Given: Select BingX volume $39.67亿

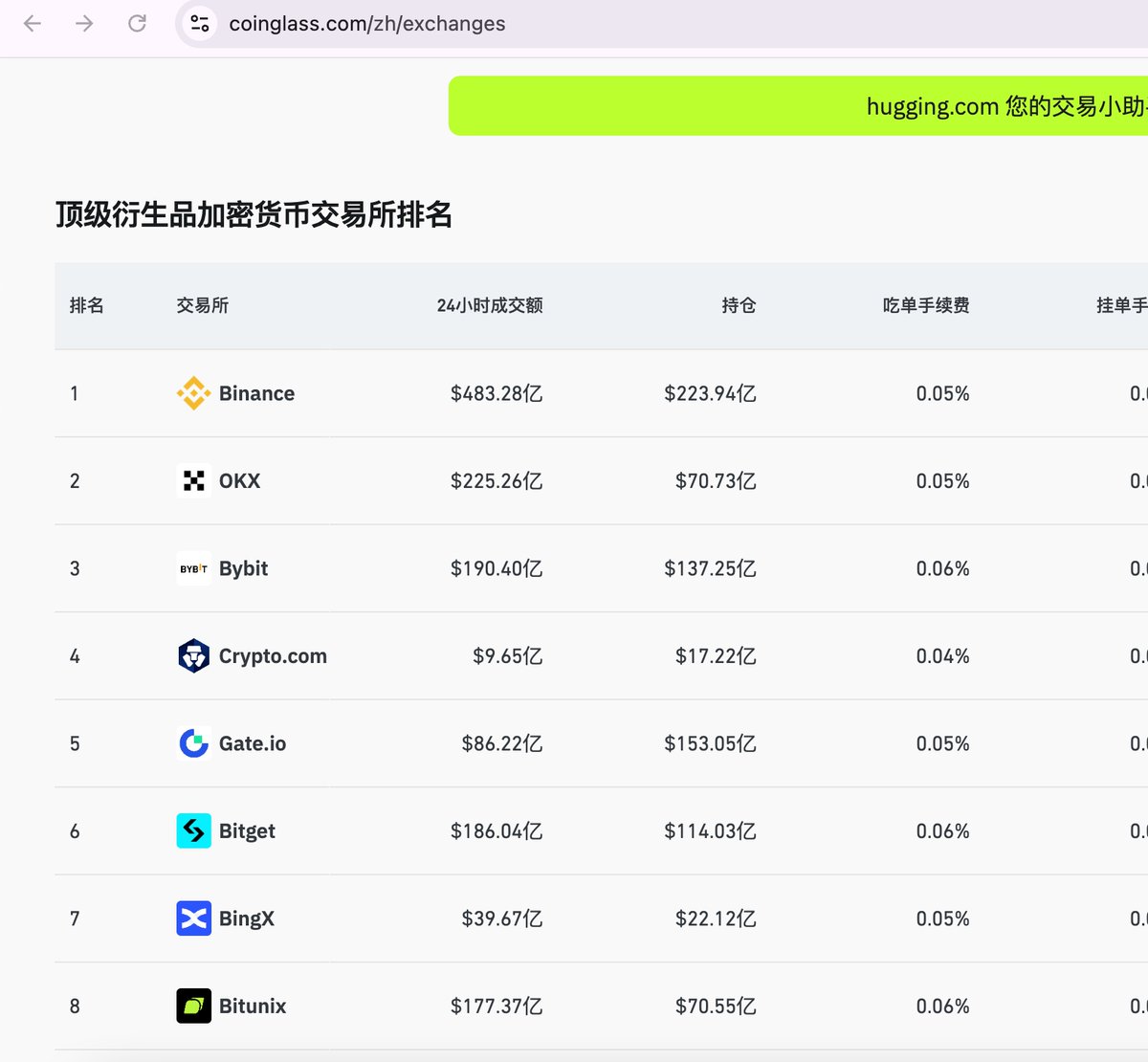Looking at the screenshot, I should coord(502,918).
